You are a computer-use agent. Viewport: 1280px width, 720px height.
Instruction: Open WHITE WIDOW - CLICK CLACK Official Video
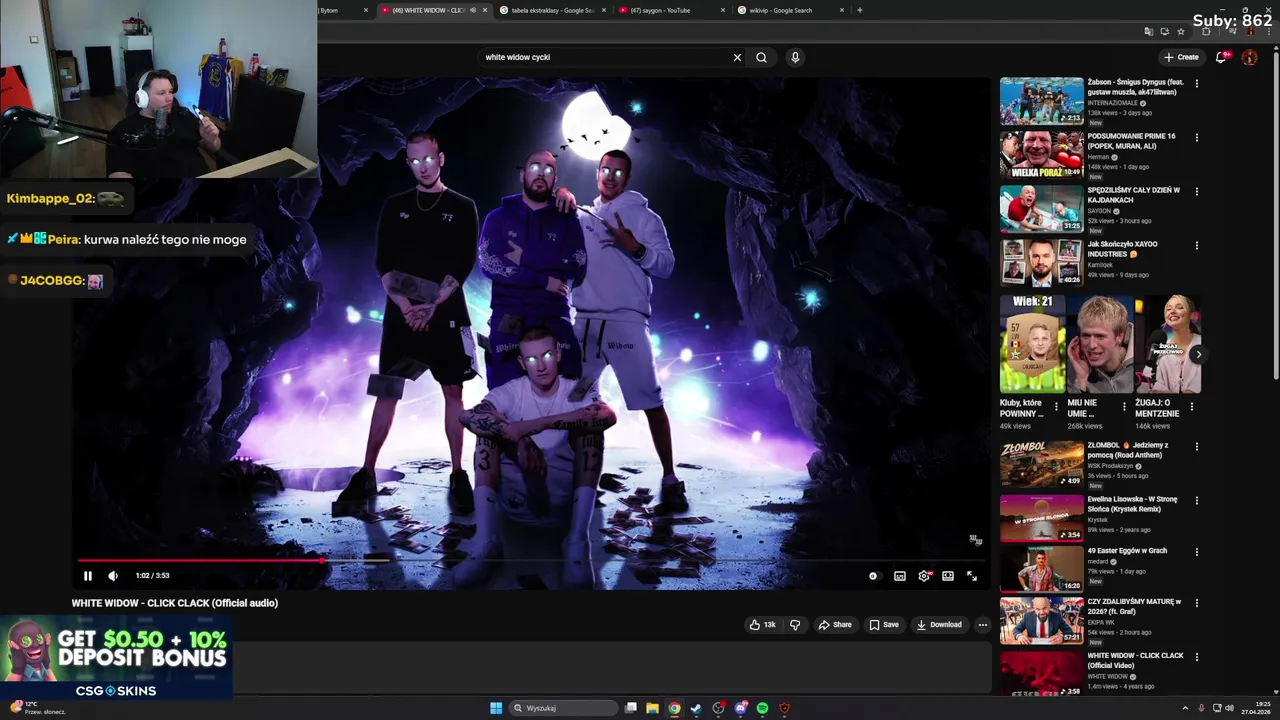1041,673
